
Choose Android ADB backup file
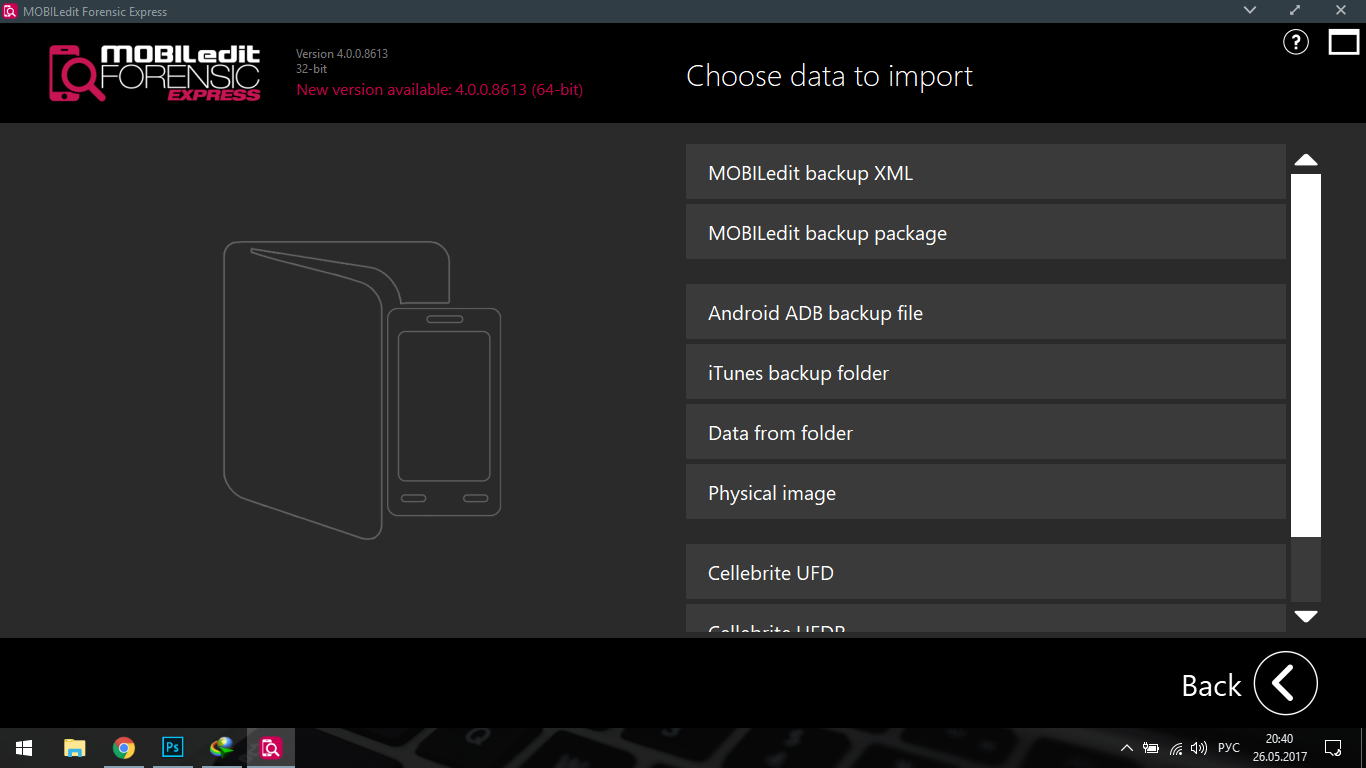[x=986, y=312]
